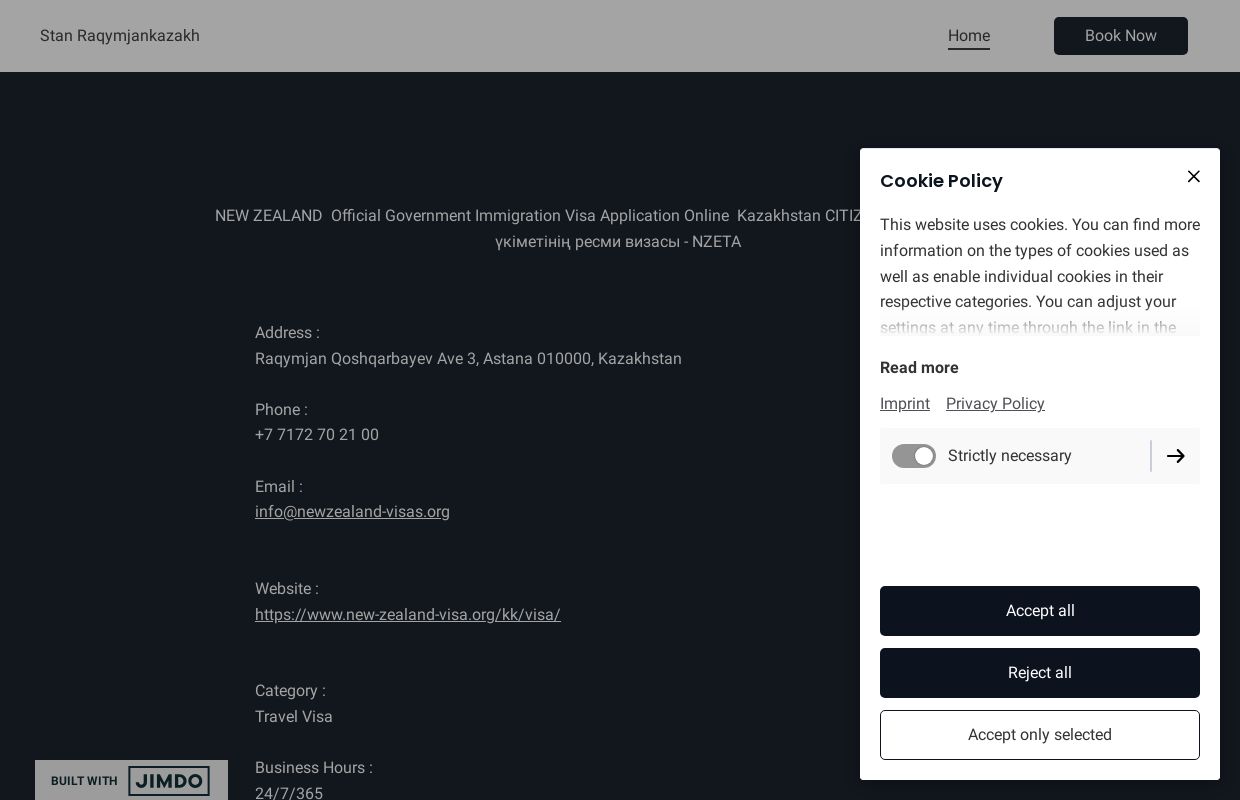Click the Cookie Policy heading
The height and width of the screenshot is (800, 1240).
(941, 181)
